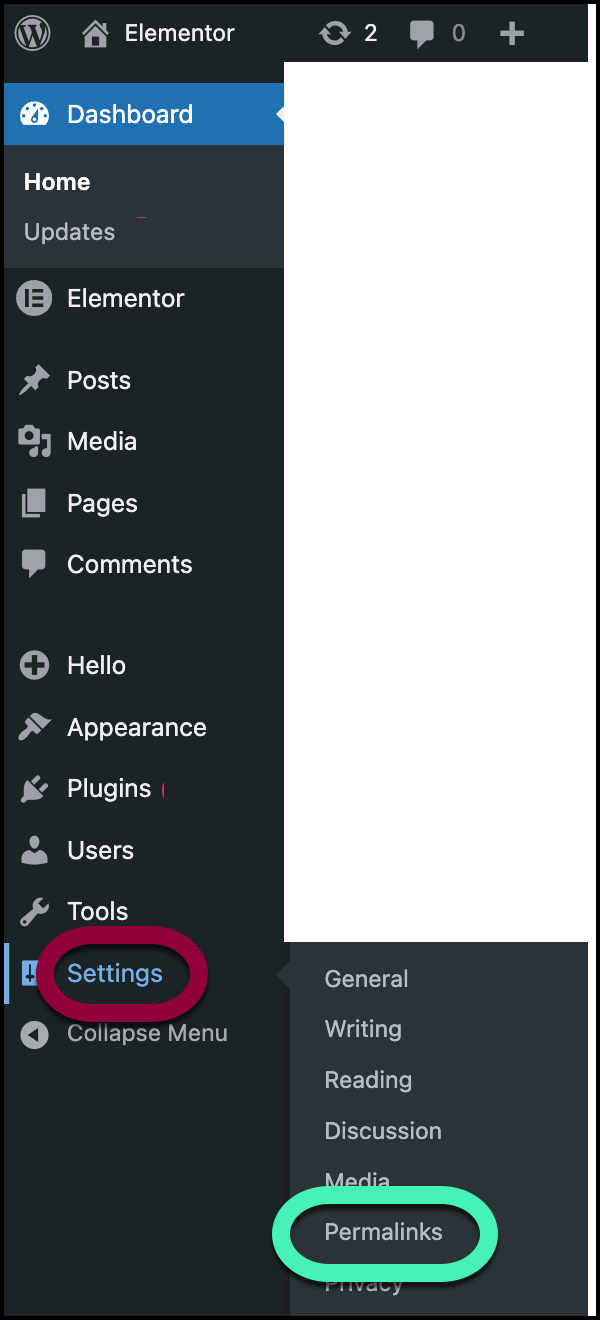
Task: Click the Elementor sidebar icon
Action: pos(34,298)
